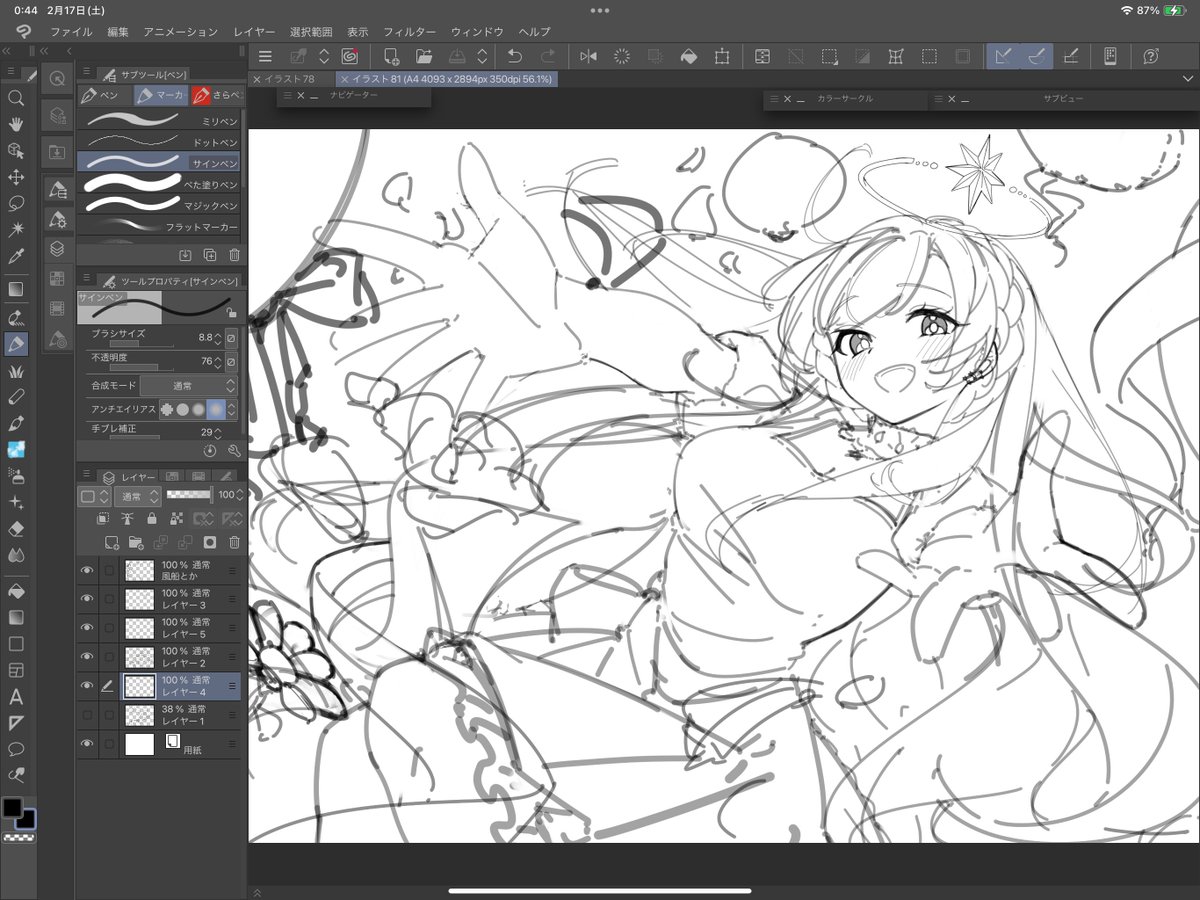Viewport: 1200px width, 900px height.
Task: Hide the レイヤー 2 layer eye
Action: (87, 657)
